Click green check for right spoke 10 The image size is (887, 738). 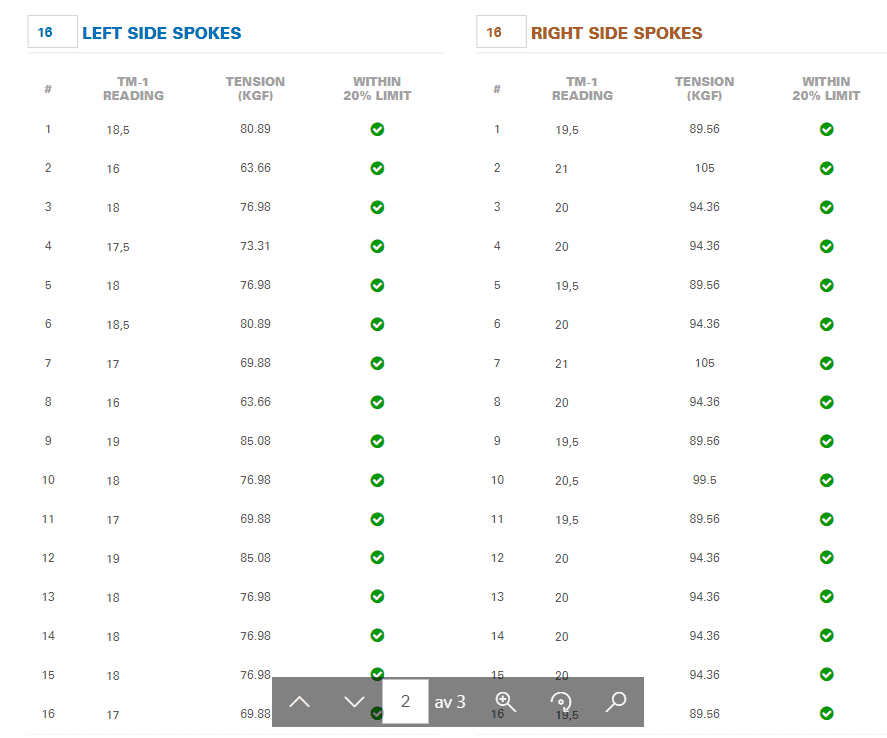pos(826,480)
